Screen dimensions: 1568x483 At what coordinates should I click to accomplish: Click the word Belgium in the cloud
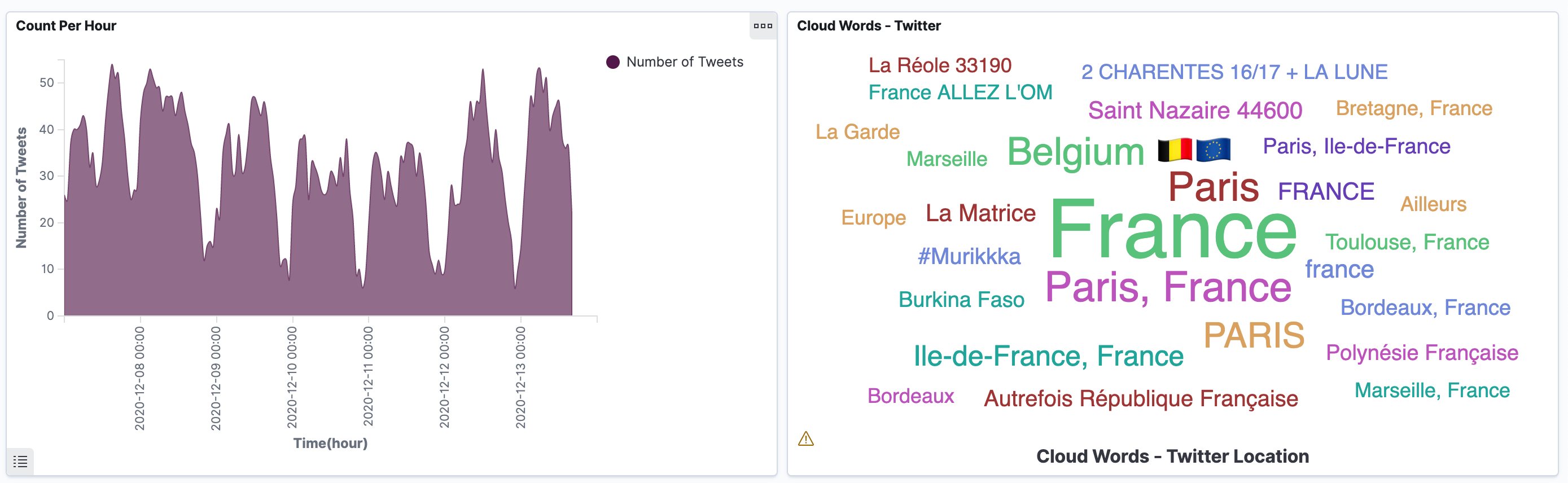pos(1076,151)
